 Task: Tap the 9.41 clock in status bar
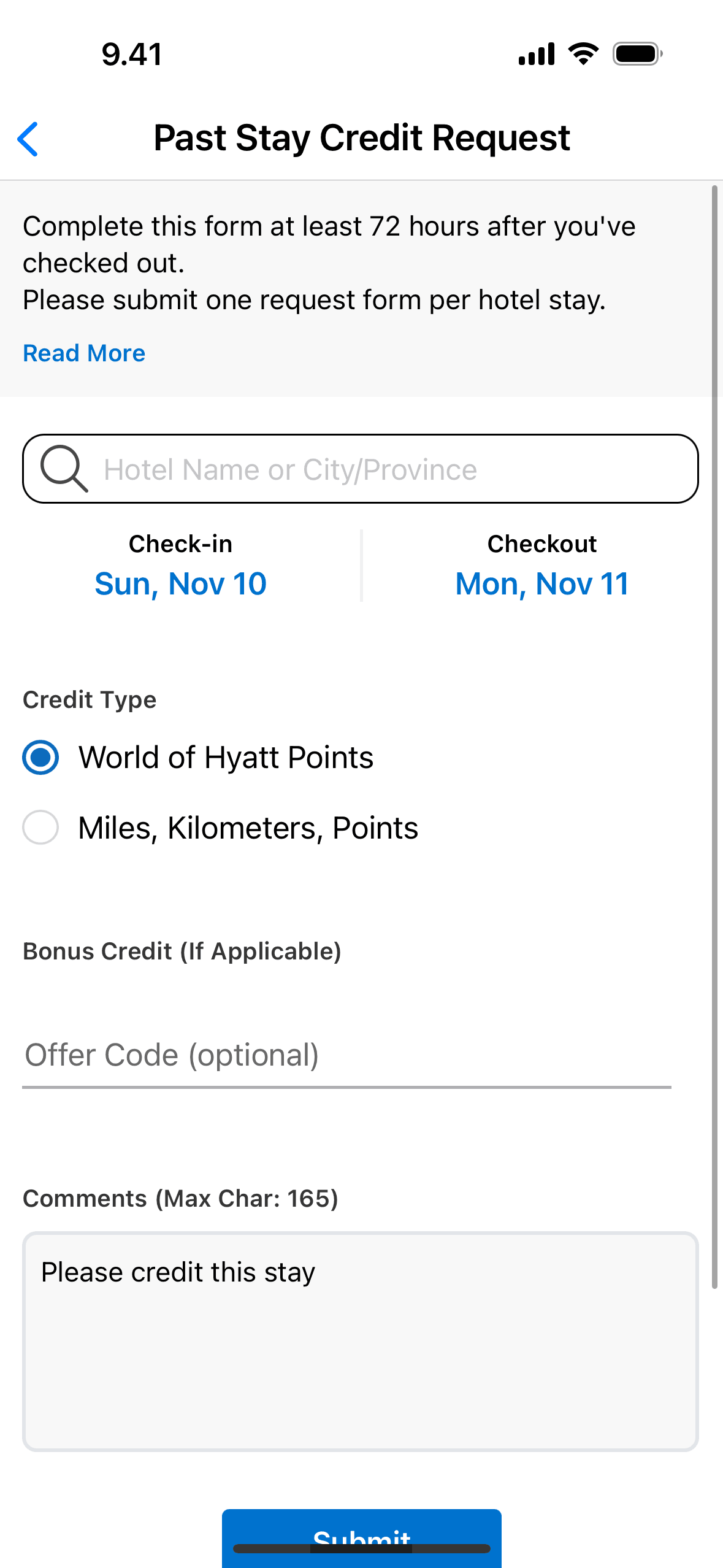coord(132,54)
